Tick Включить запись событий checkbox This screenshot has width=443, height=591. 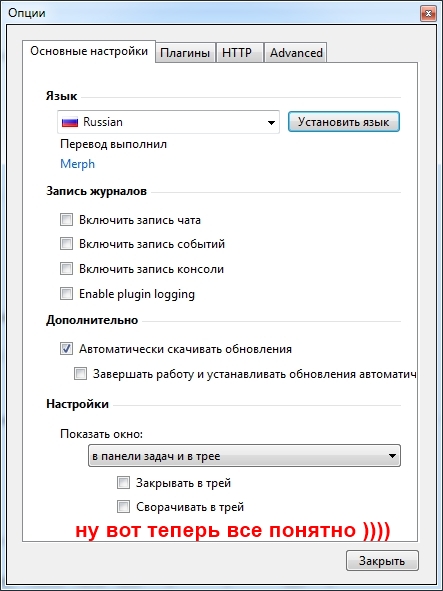point(66,244)
